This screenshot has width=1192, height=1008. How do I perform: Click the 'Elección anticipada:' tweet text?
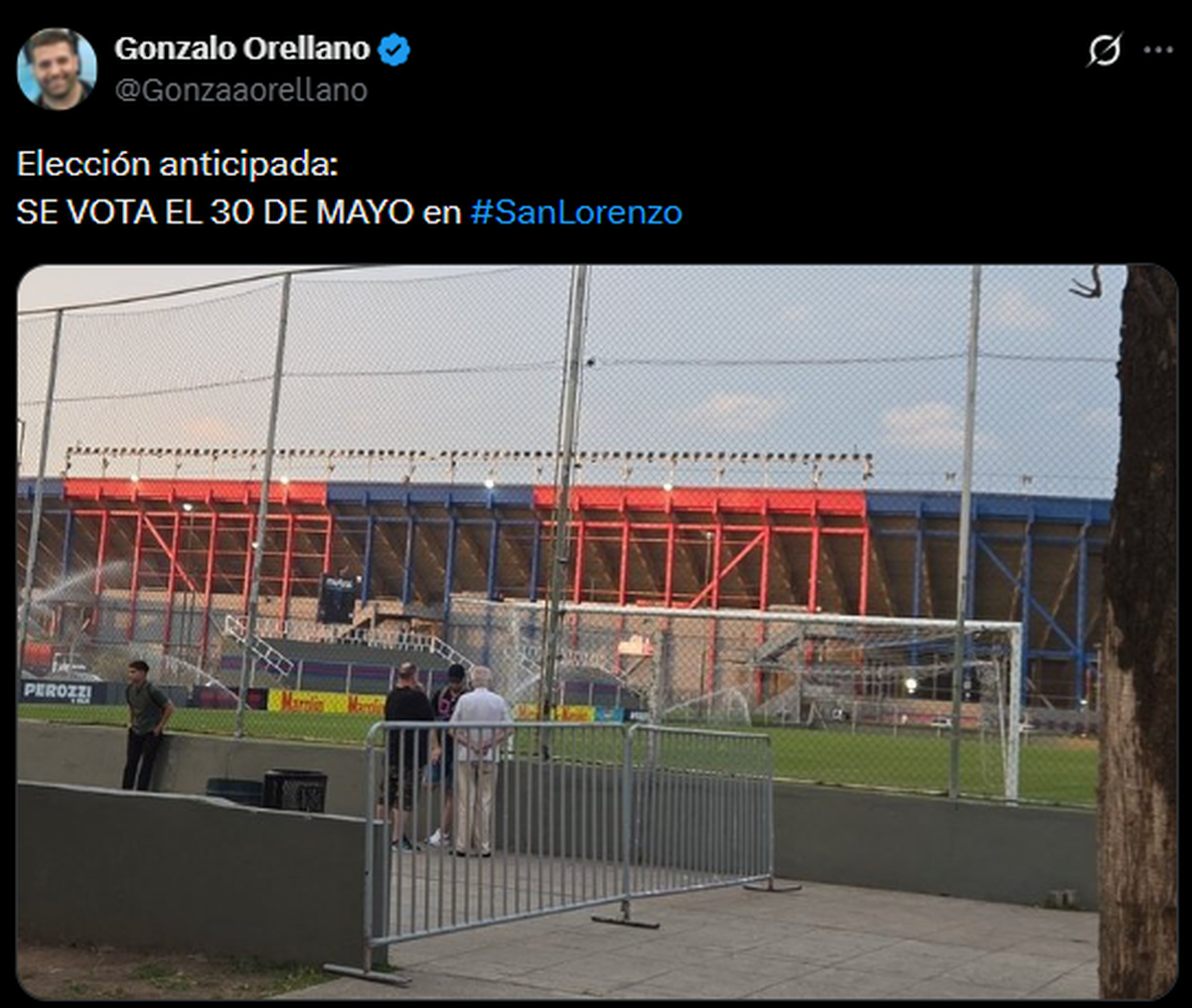178,164
